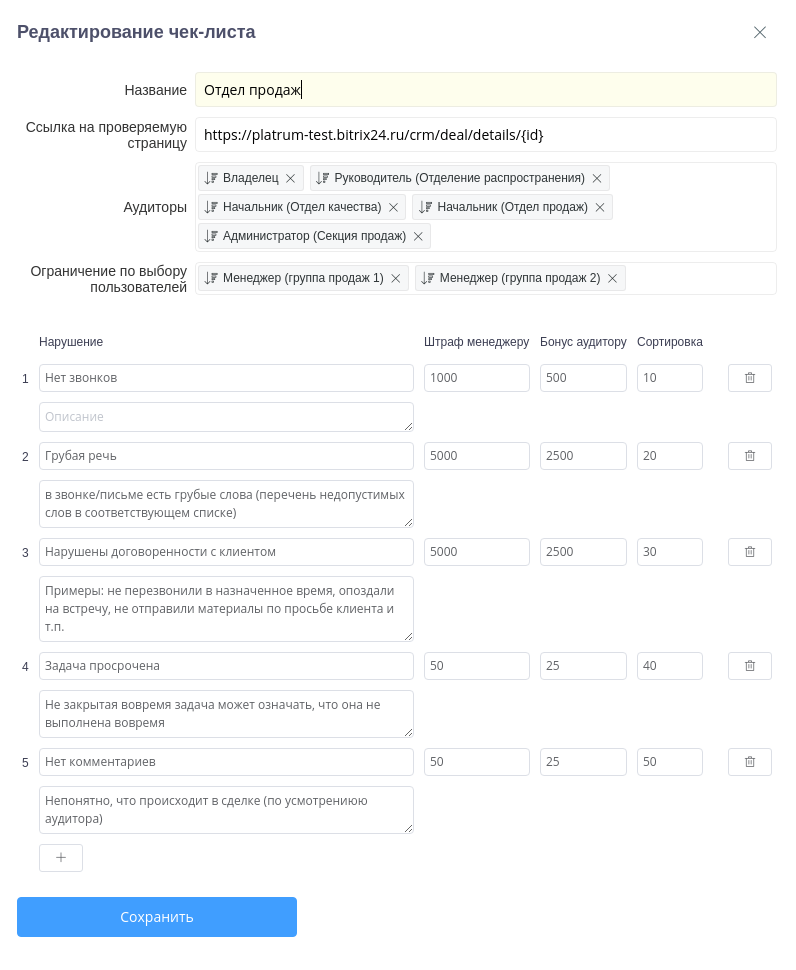Click the 'Сохранить' button
The image size is (796, 970).
coord(157,917)
